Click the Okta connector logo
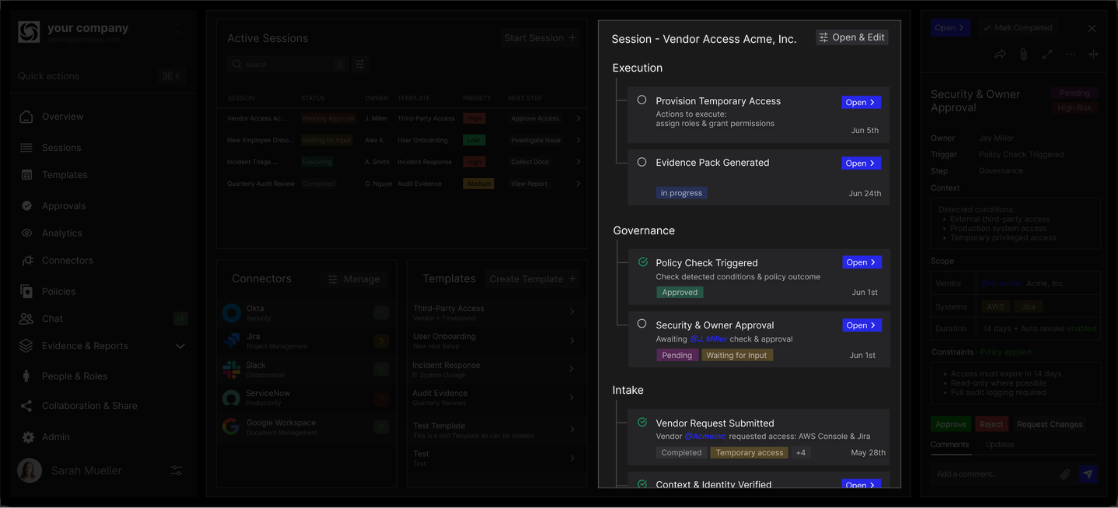The width and height of the screenshot is (1118, 508). click(232, 313)
